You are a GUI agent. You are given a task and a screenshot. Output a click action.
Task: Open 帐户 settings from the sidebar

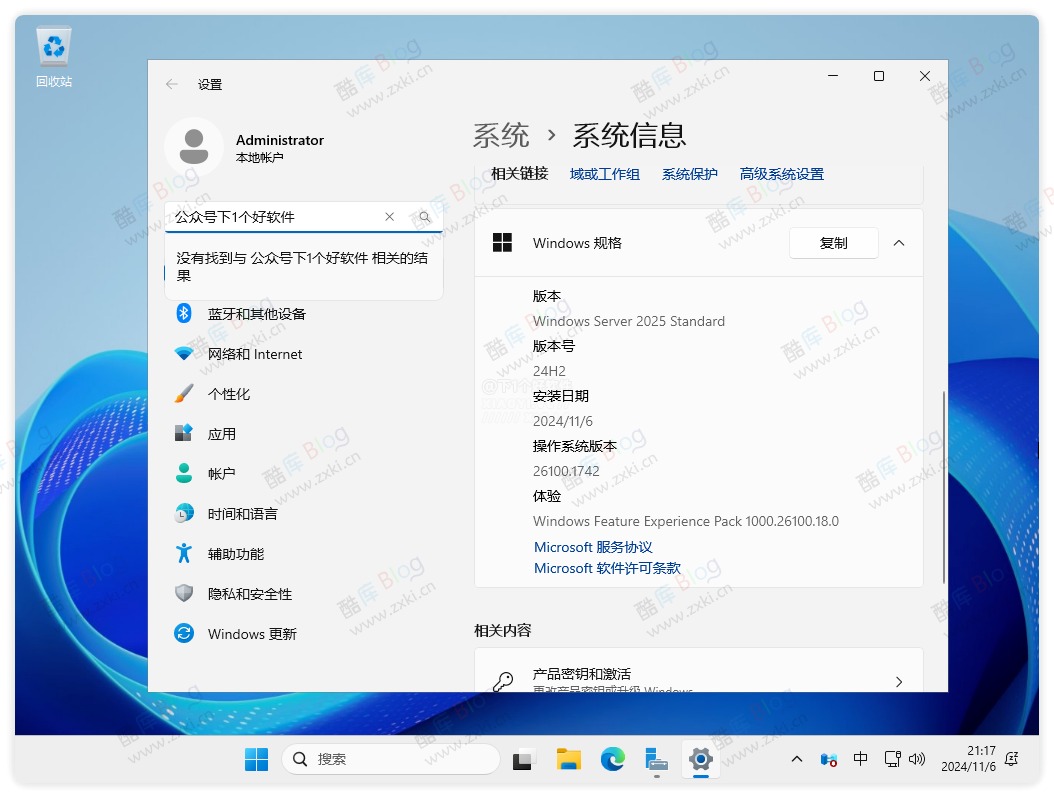point(221,473)
